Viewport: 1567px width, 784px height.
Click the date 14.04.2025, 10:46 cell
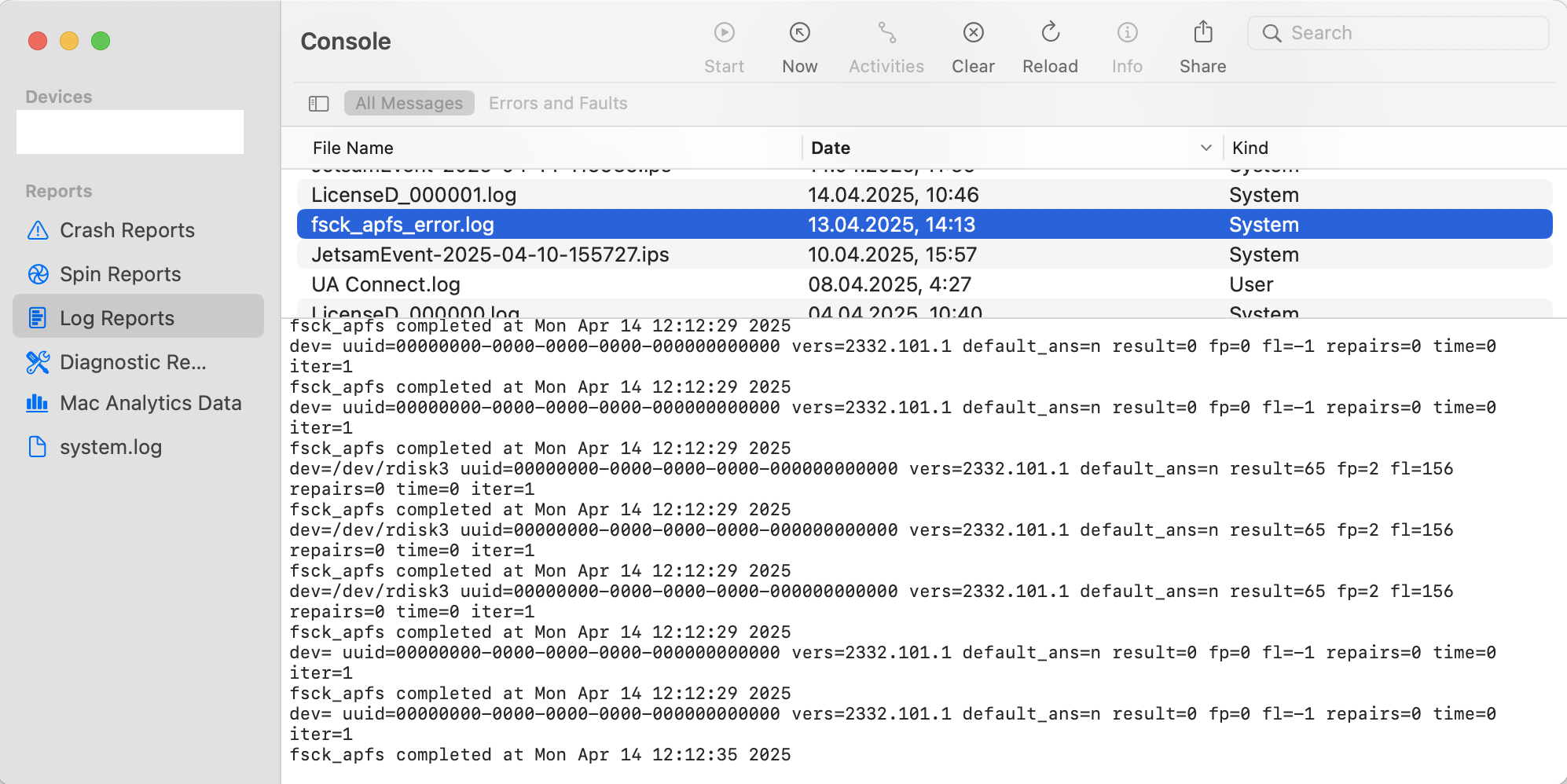coord(894,195)
